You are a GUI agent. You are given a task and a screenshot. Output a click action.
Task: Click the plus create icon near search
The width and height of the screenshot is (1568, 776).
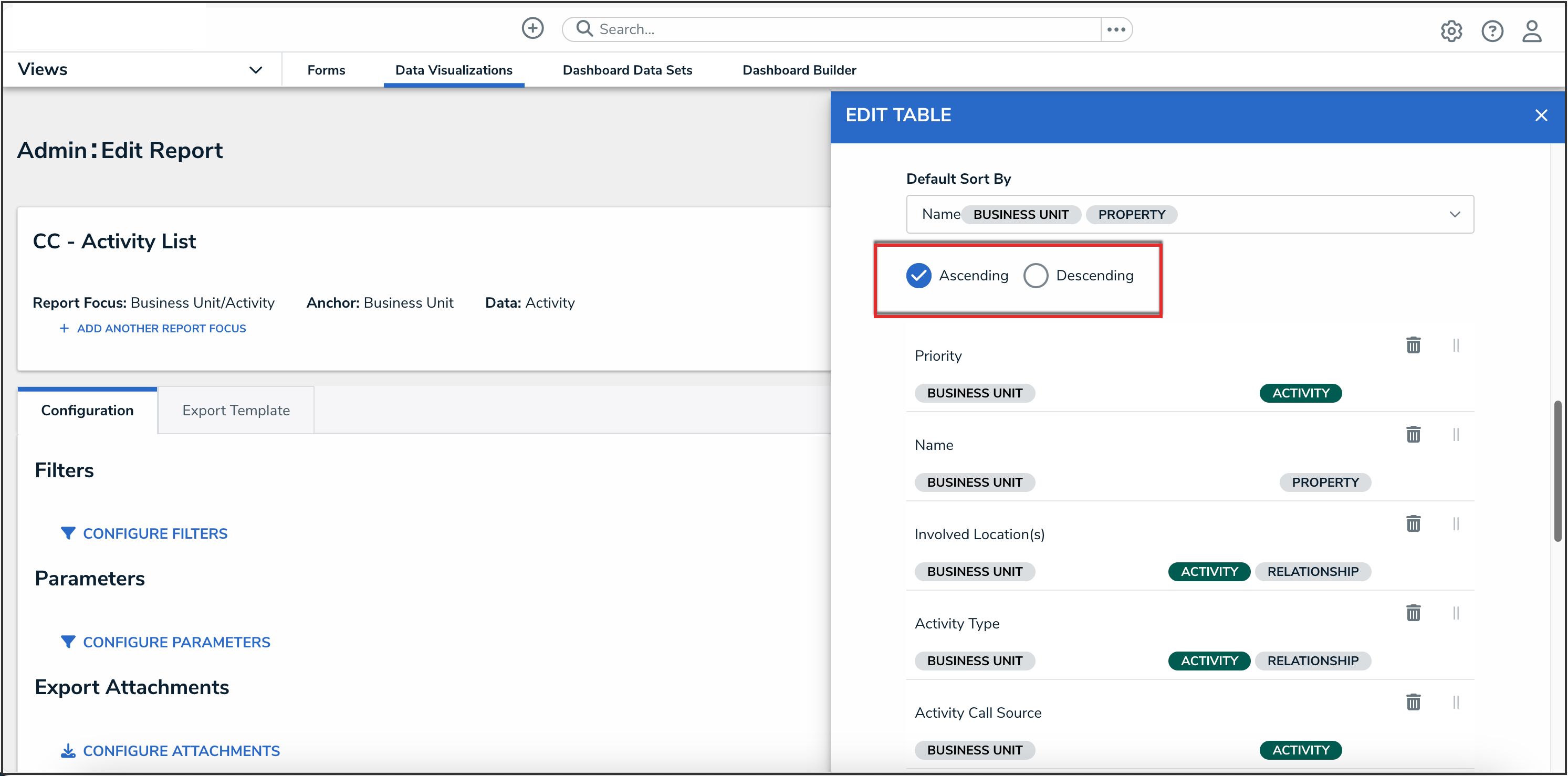point(532,28)
